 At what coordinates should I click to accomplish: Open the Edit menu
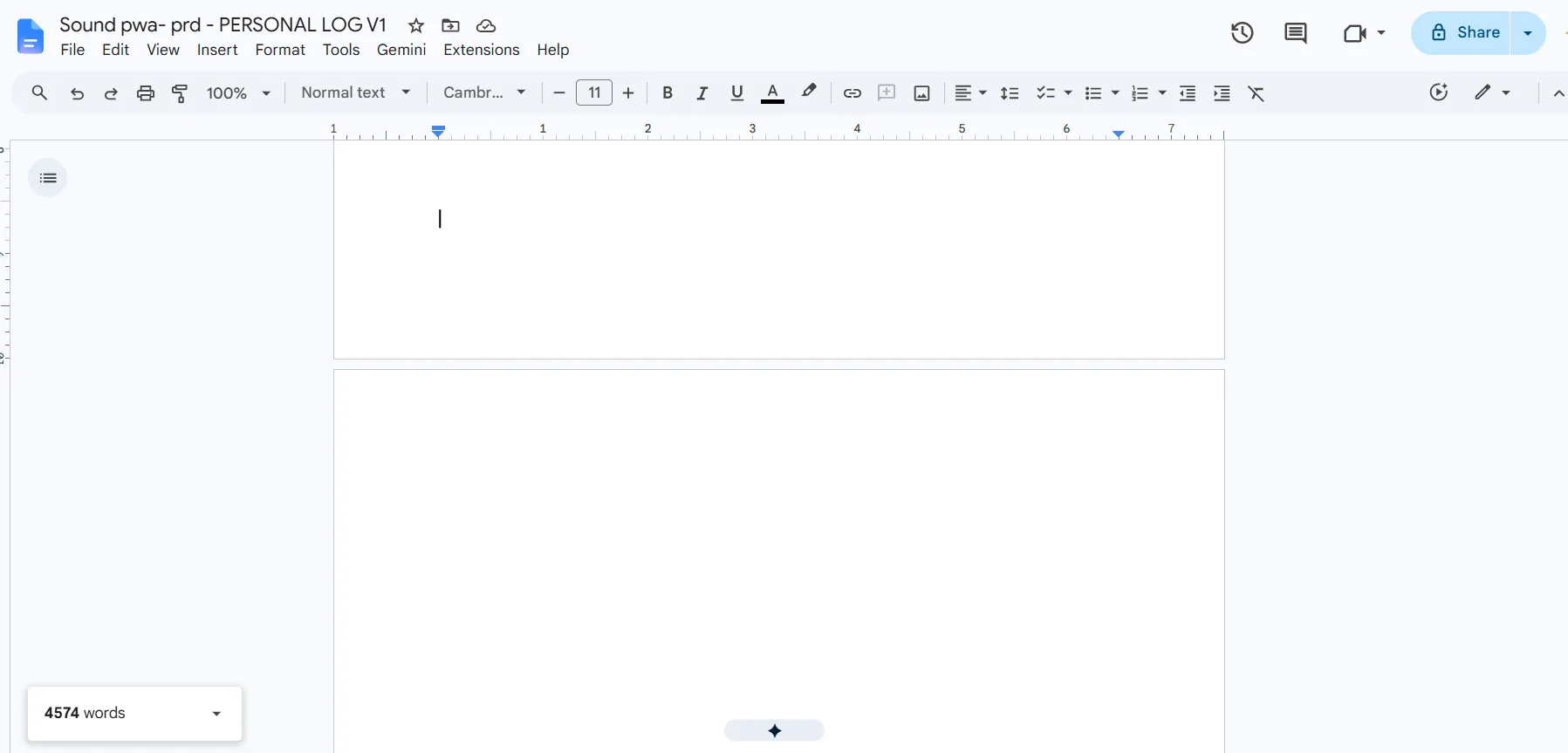(115, 50)
